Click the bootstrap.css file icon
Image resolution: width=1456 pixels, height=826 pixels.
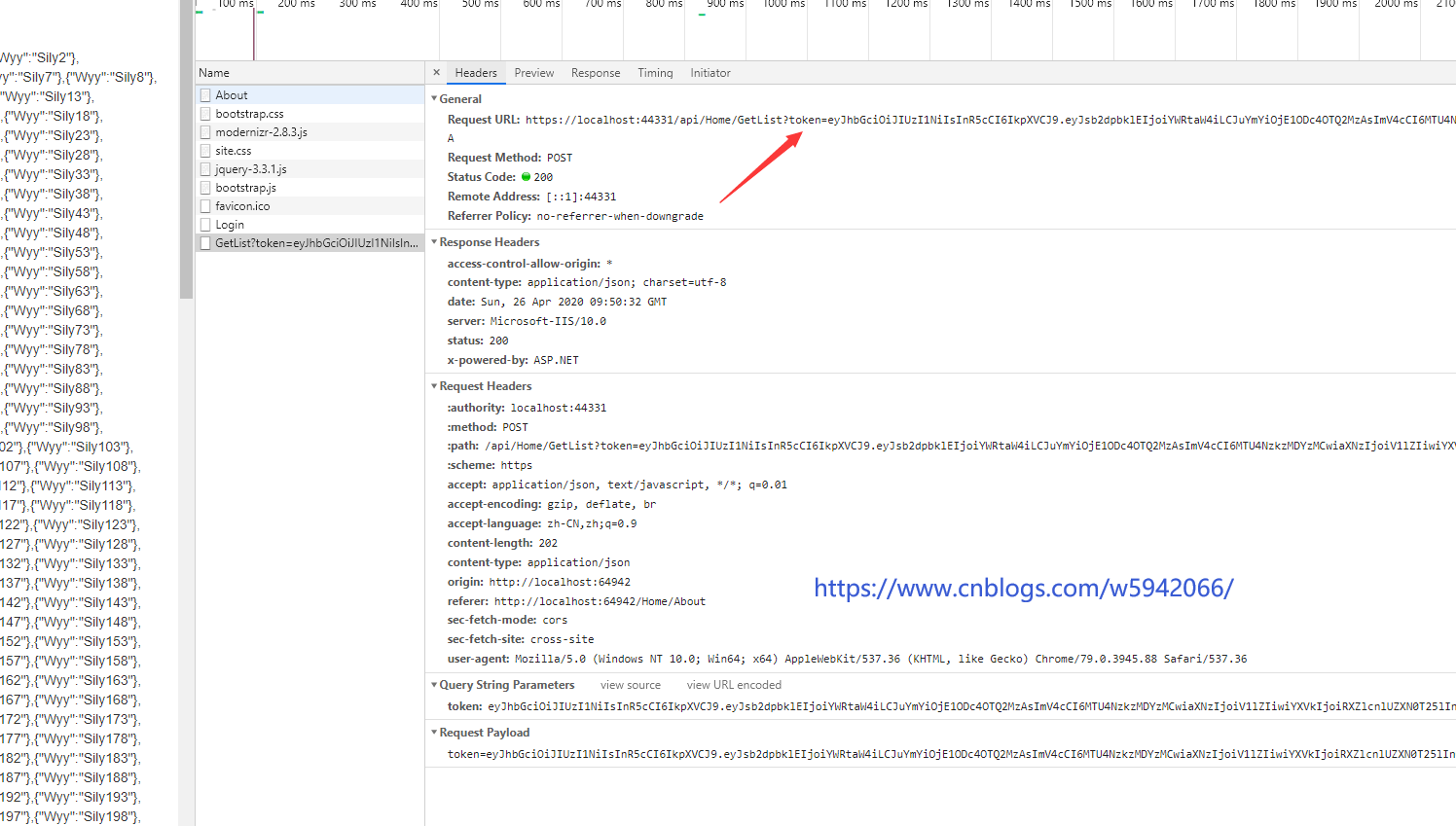coord(205,114)
